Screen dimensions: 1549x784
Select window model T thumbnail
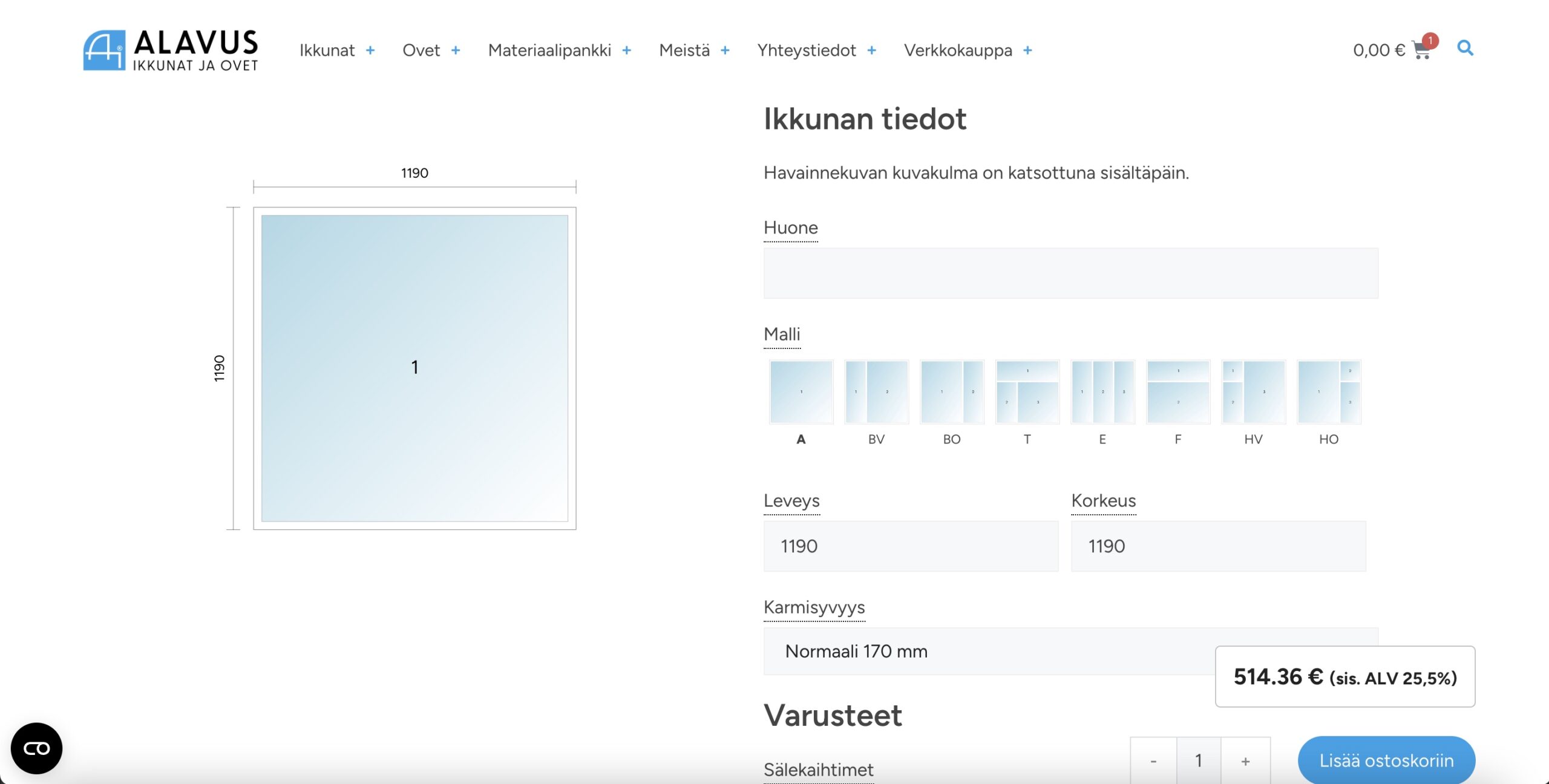click(x=1027, y=392)
